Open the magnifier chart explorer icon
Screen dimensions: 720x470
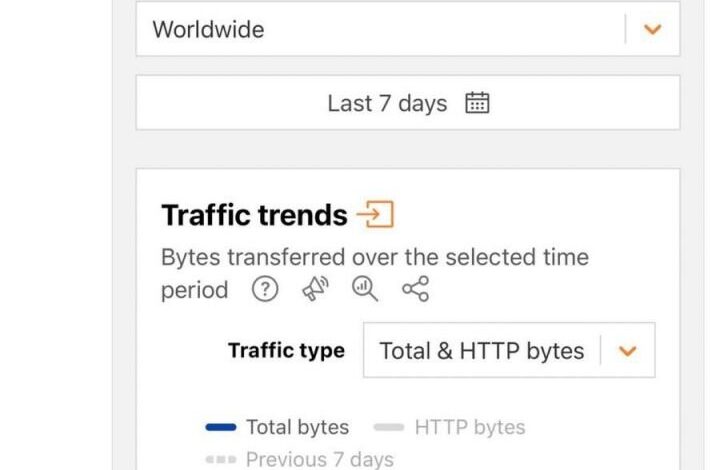(365, 290)
